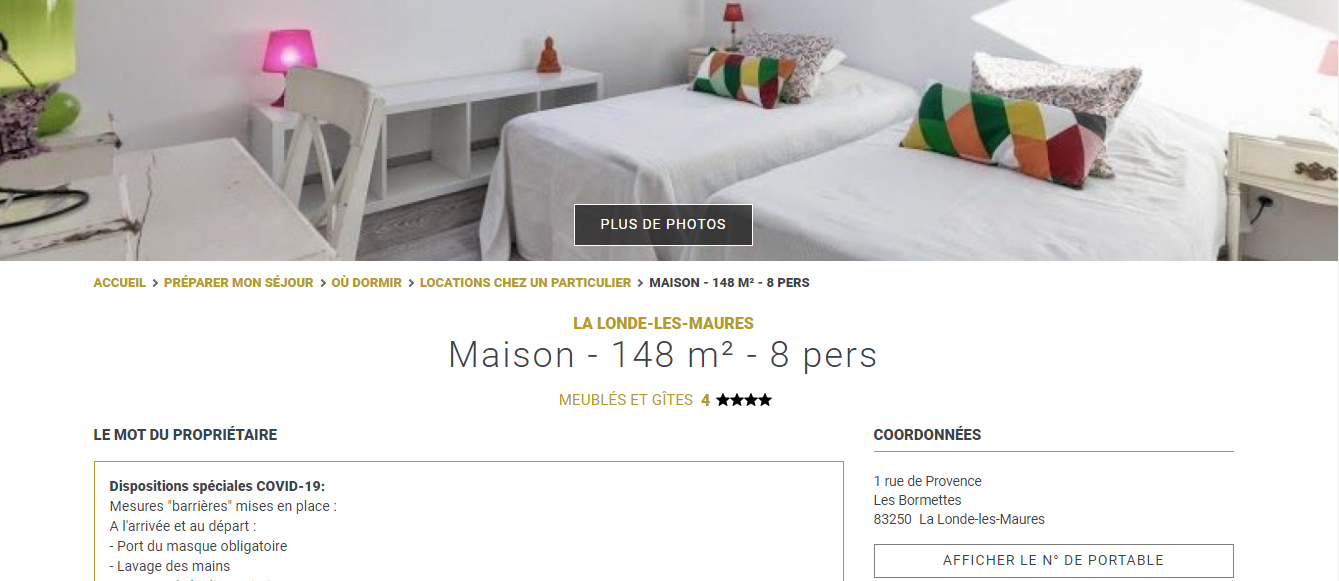Show the owner's mobile number button
Screen dimensions: 1339x581
coord(1053,561)
